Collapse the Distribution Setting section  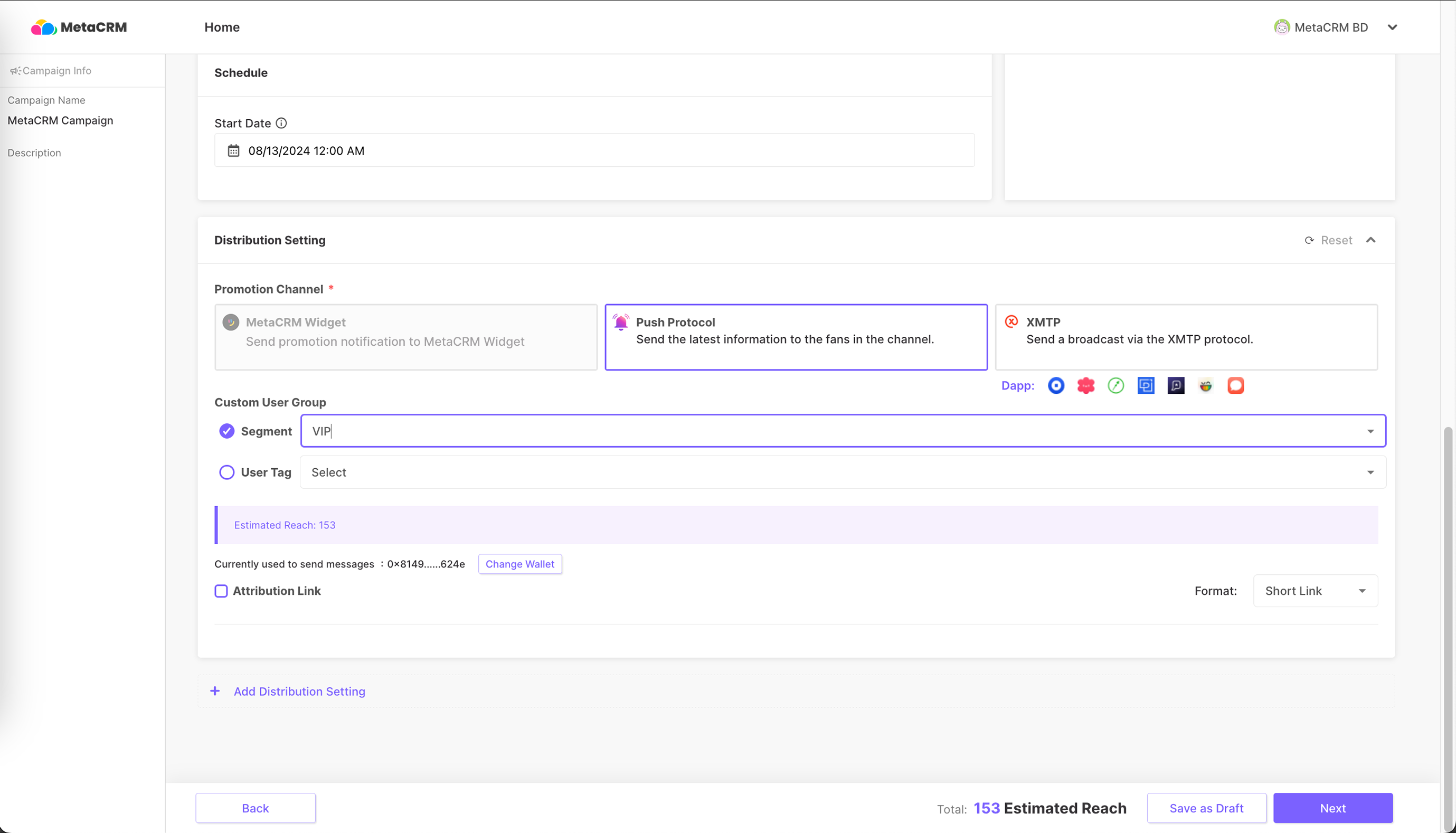(1371, 240)
